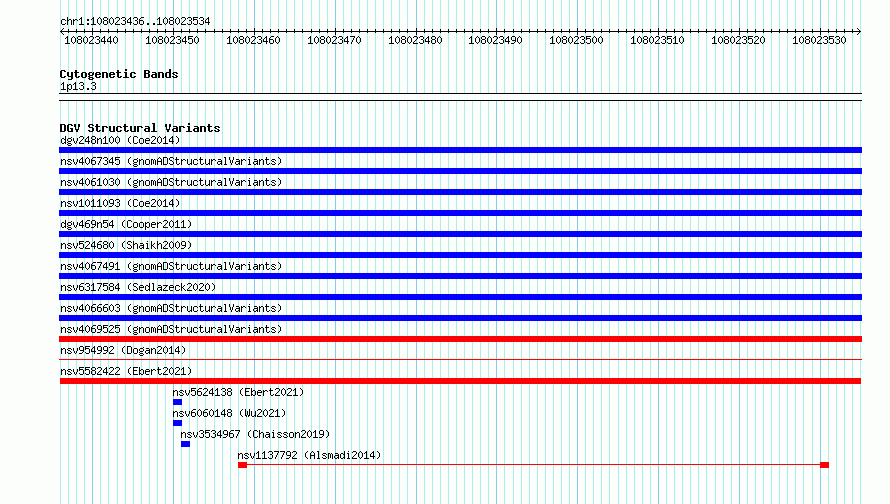Open nsv6317584 (Sedlazeck2020) label

(x=138, y=287)
